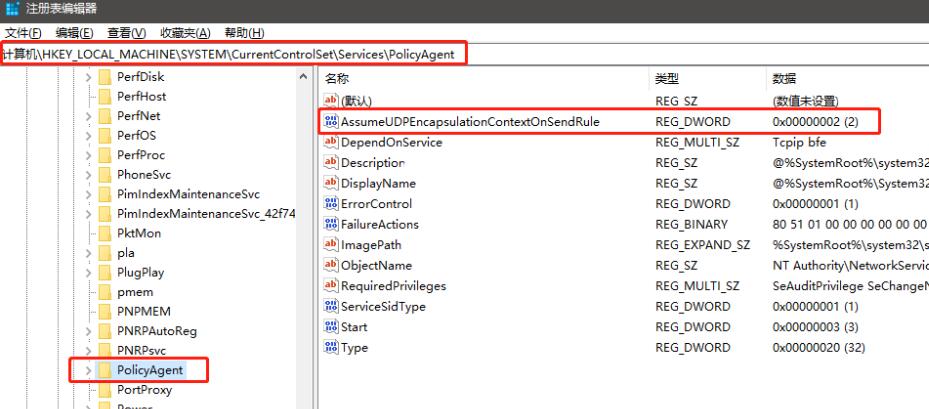Expand the PimIndexMaintenanceSvc_42f74 key
Image resolution: width=929 pixels, height=409 pixels.
tap(88, 214)
